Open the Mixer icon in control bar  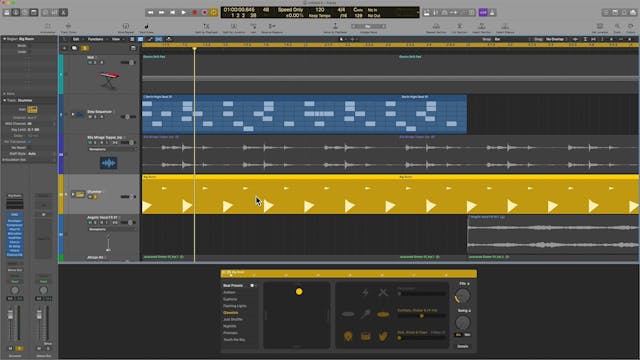pos(54,13)
